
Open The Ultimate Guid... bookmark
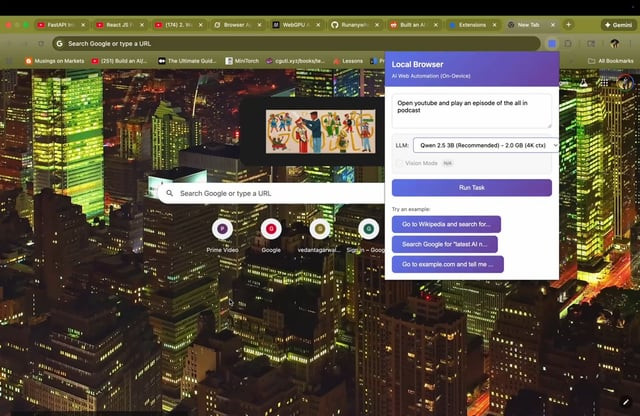pos(187,61)
